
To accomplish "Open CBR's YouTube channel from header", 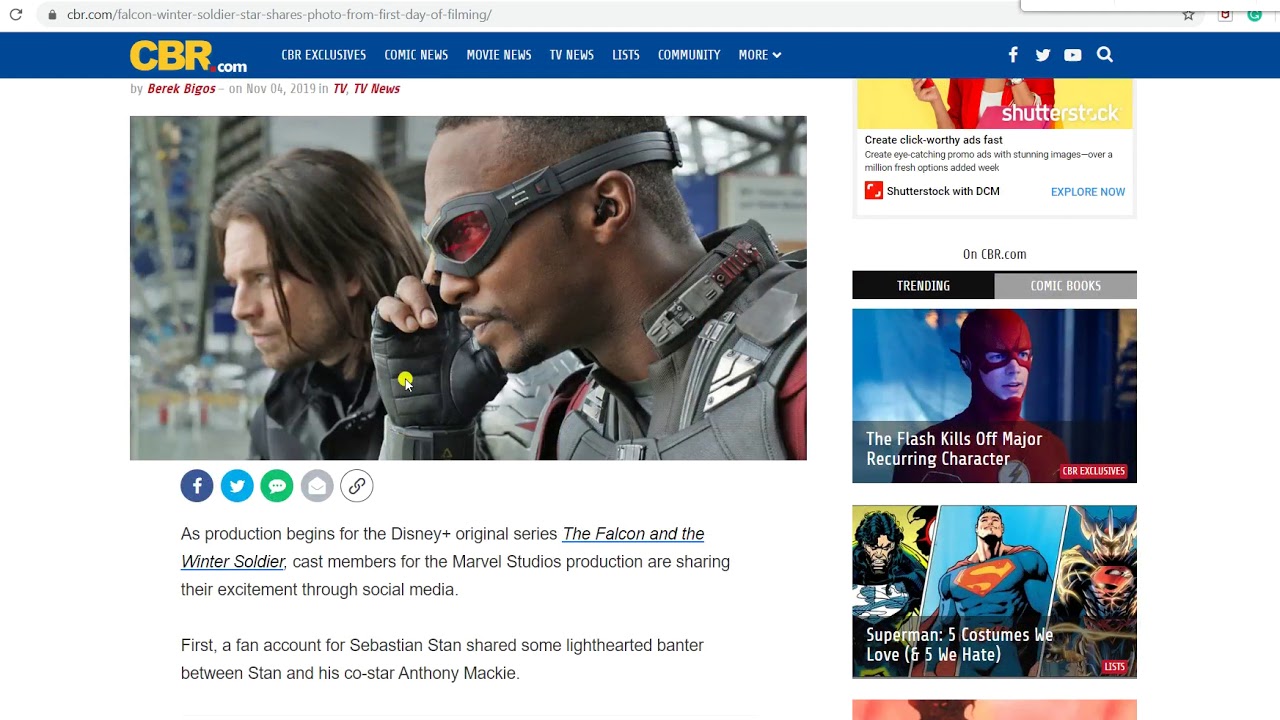I will pyautogui.click(x=1073, y=55).
